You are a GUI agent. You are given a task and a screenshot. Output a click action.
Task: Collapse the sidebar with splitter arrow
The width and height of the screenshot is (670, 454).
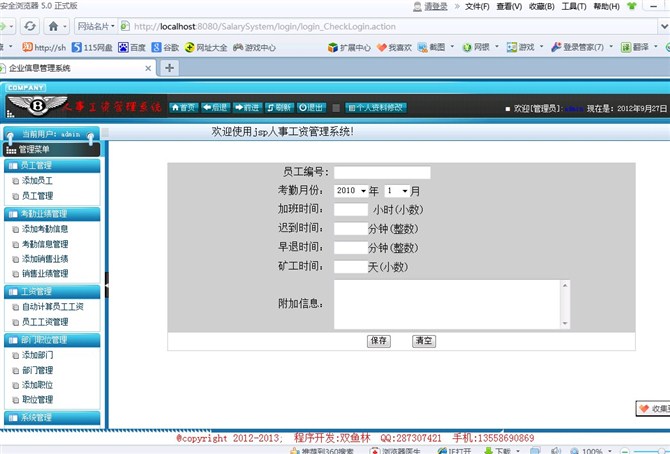(x=106, y=284)
